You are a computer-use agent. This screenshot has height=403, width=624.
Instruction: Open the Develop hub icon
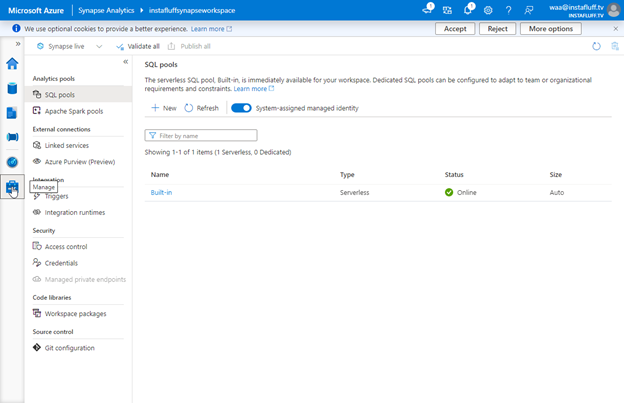click(12, 113)
